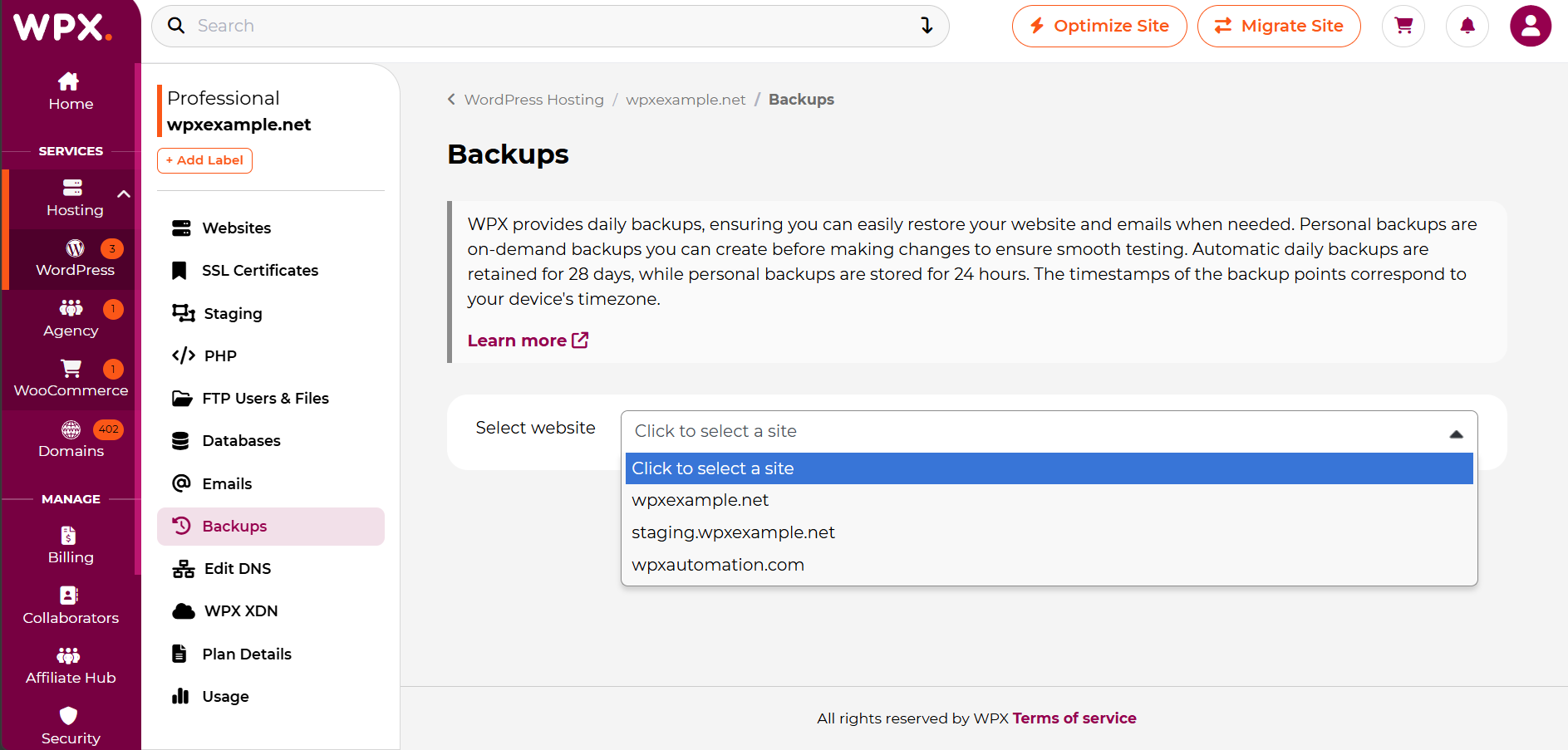Open the Collaborators page

click(x=71, y=605)
